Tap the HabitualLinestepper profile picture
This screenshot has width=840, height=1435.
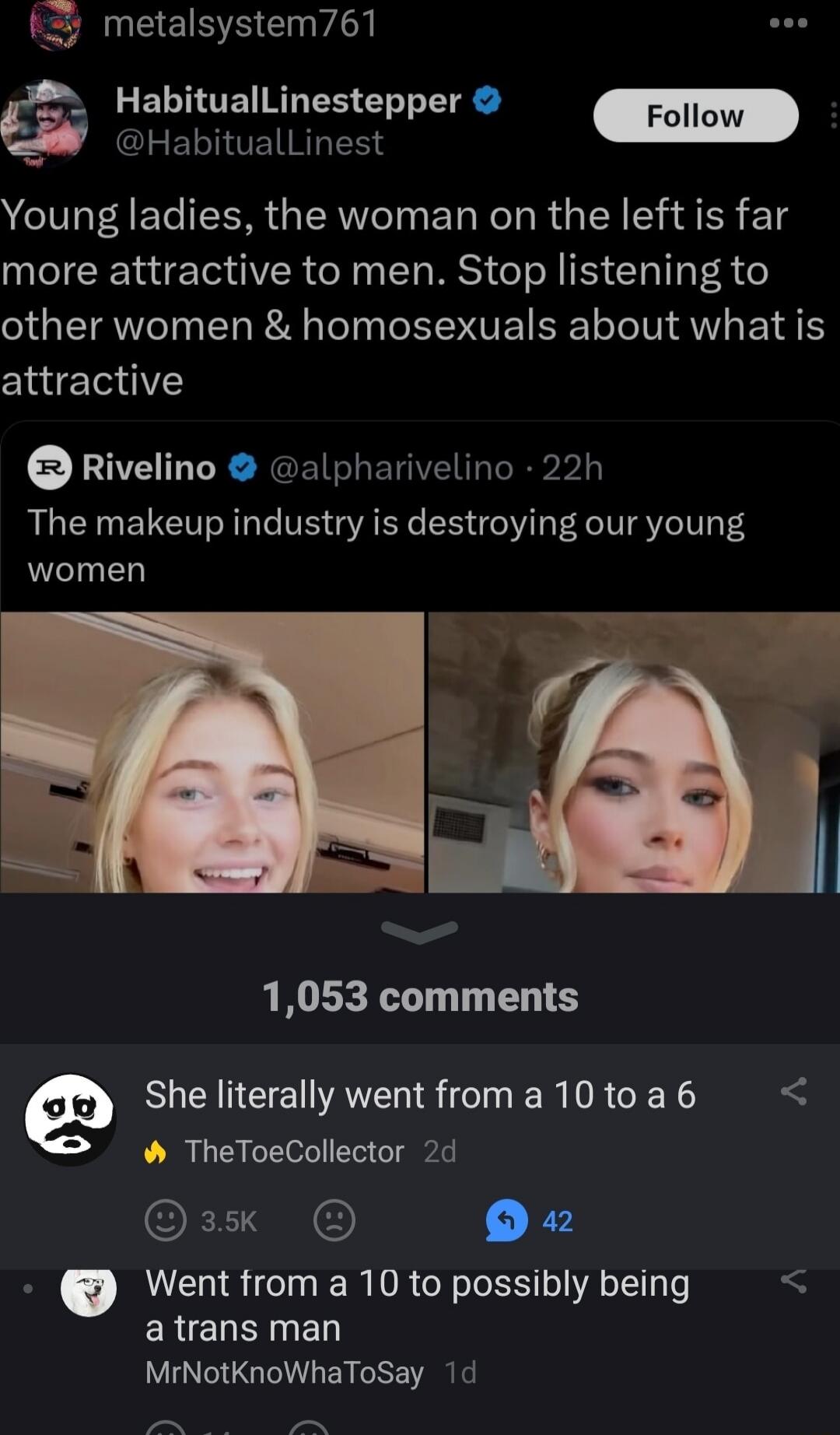(44, 123)
